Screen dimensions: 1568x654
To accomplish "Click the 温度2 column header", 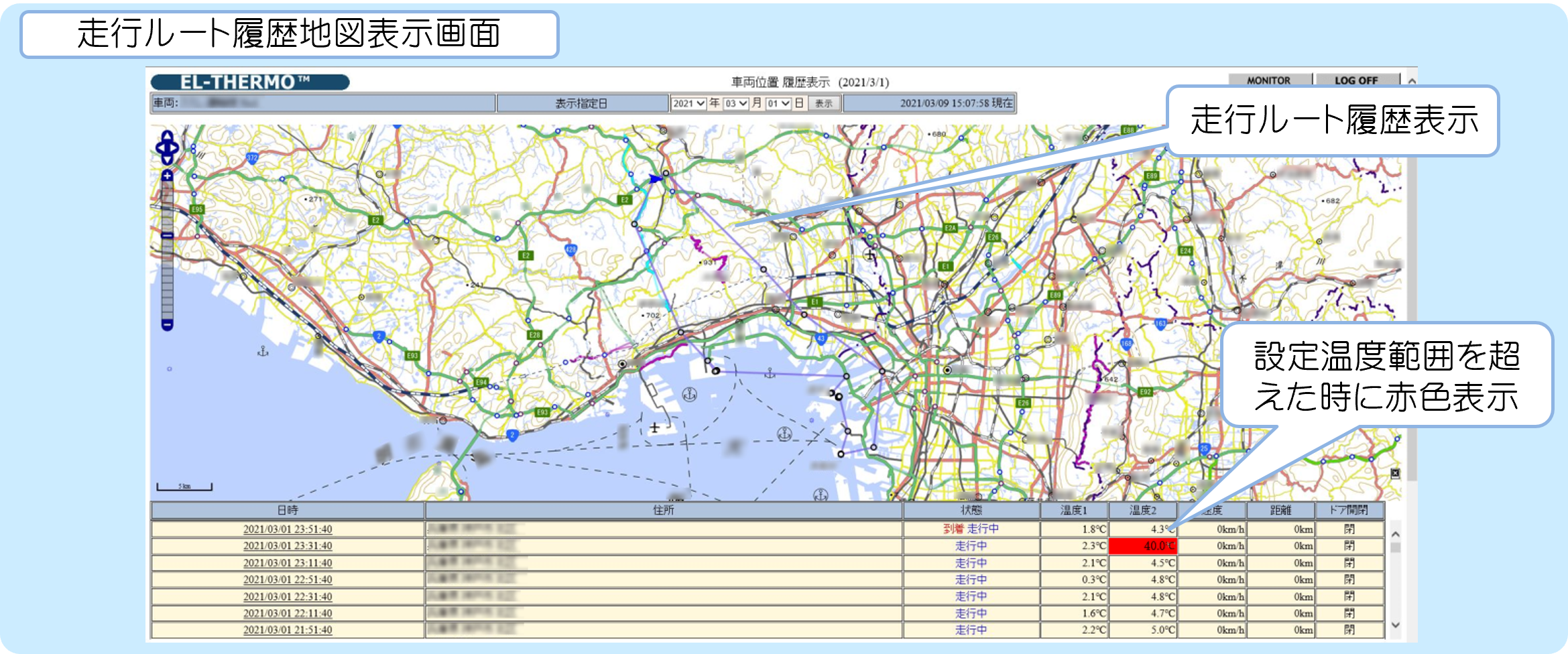I will tap(1143, 511).
